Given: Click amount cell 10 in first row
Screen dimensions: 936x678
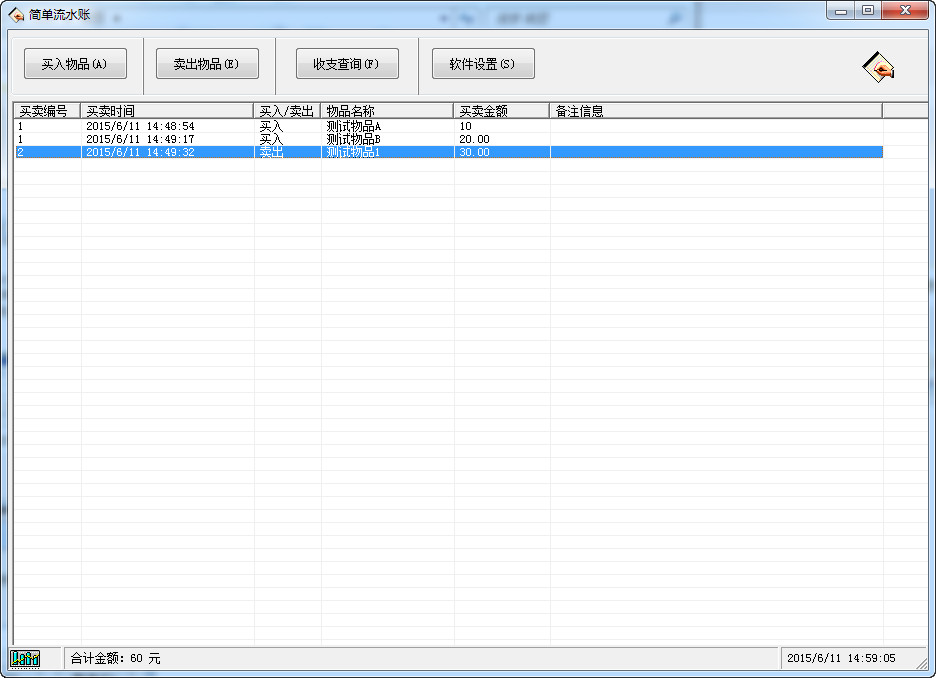Looking at the screenshot, I should (x=466, y=127).
